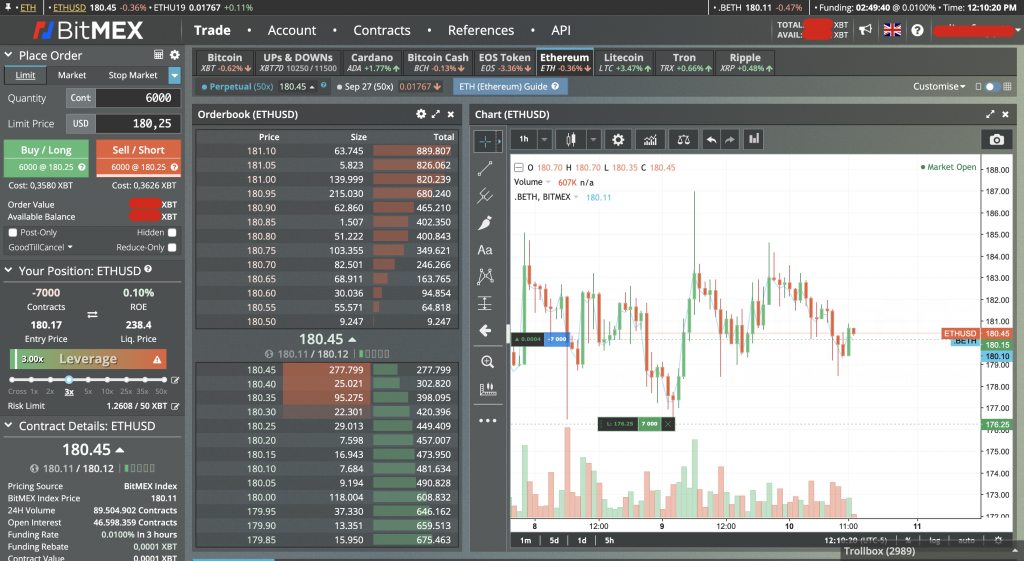
Task: Open the ETH (Ethereum) Guide link
Action: click(x=511, y=87)
